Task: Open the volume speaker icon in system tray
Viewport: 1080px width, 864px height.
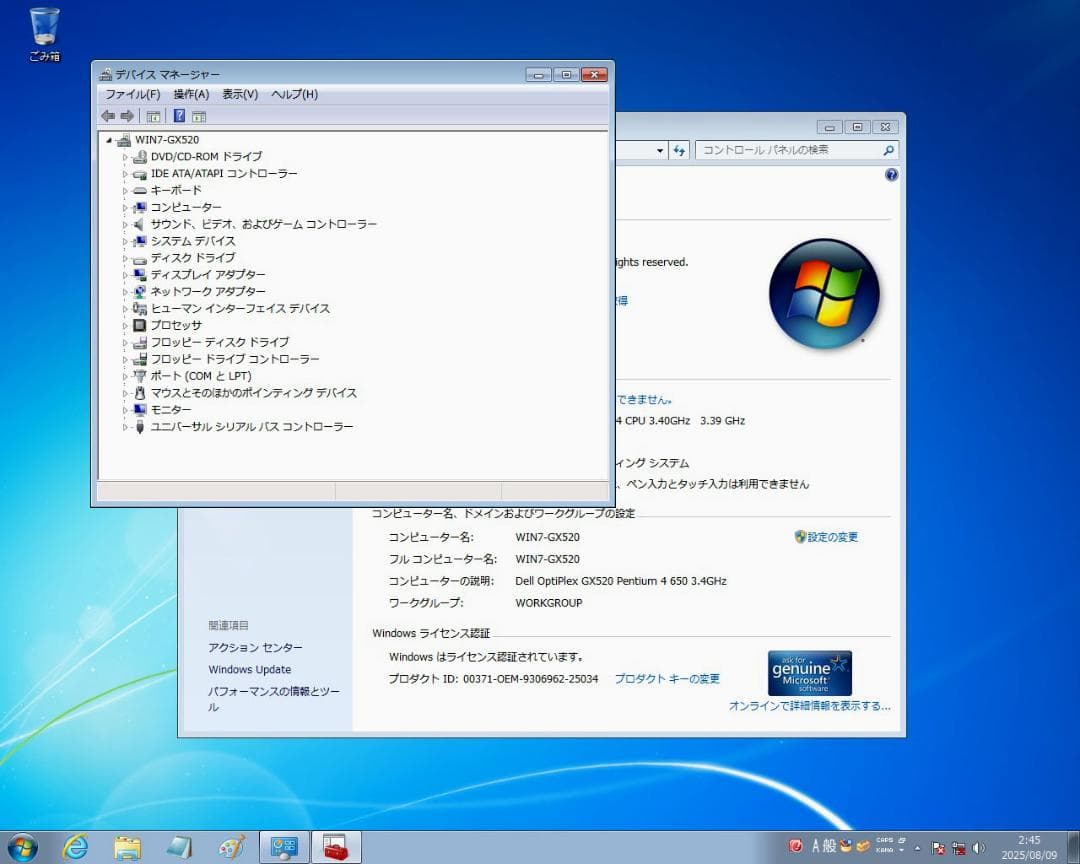Action: [978, 847]
